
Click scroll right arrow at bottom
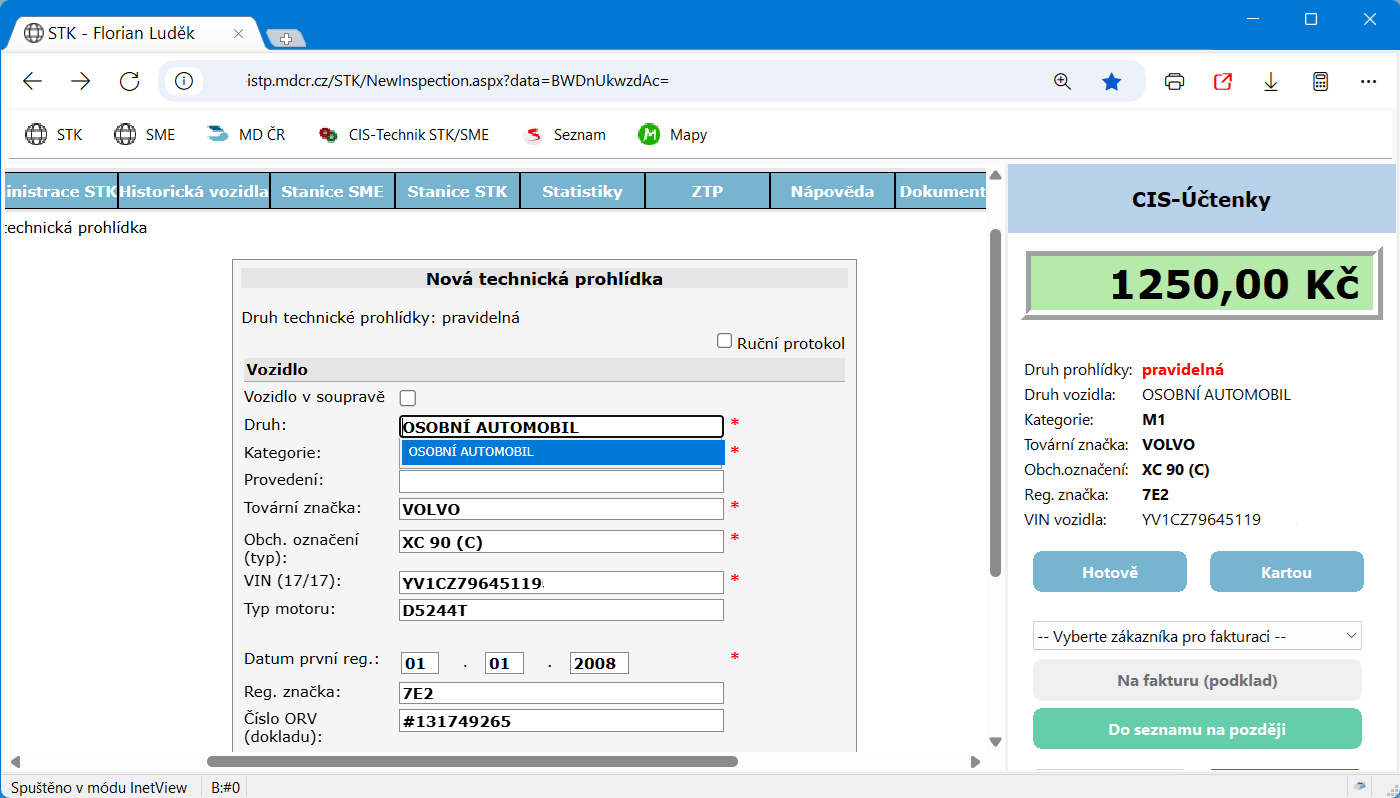point(976,762)
